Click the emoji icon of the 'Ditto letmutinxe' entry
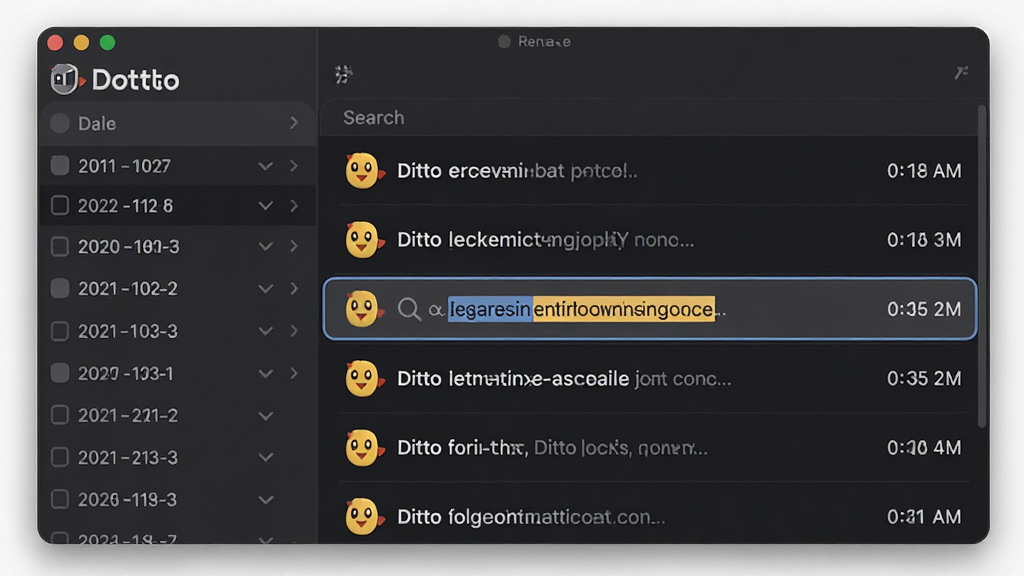Image resolution: width=1024 pixels, height=576 pixels. click(x=364, y=378)
